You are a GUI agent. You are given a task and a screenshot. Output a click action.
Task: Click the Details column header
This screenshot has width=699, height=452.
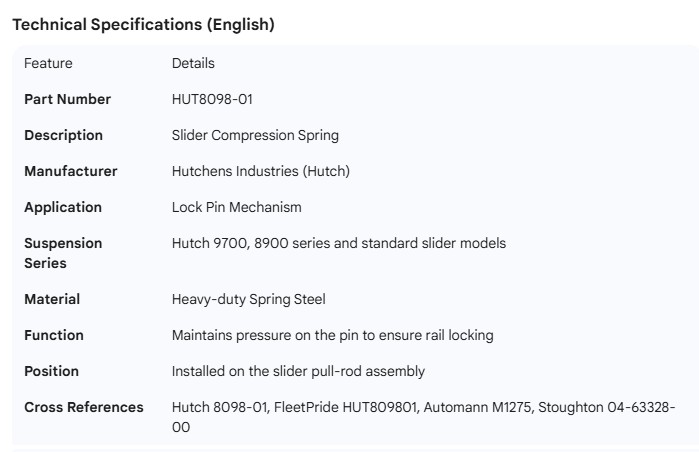193,63
